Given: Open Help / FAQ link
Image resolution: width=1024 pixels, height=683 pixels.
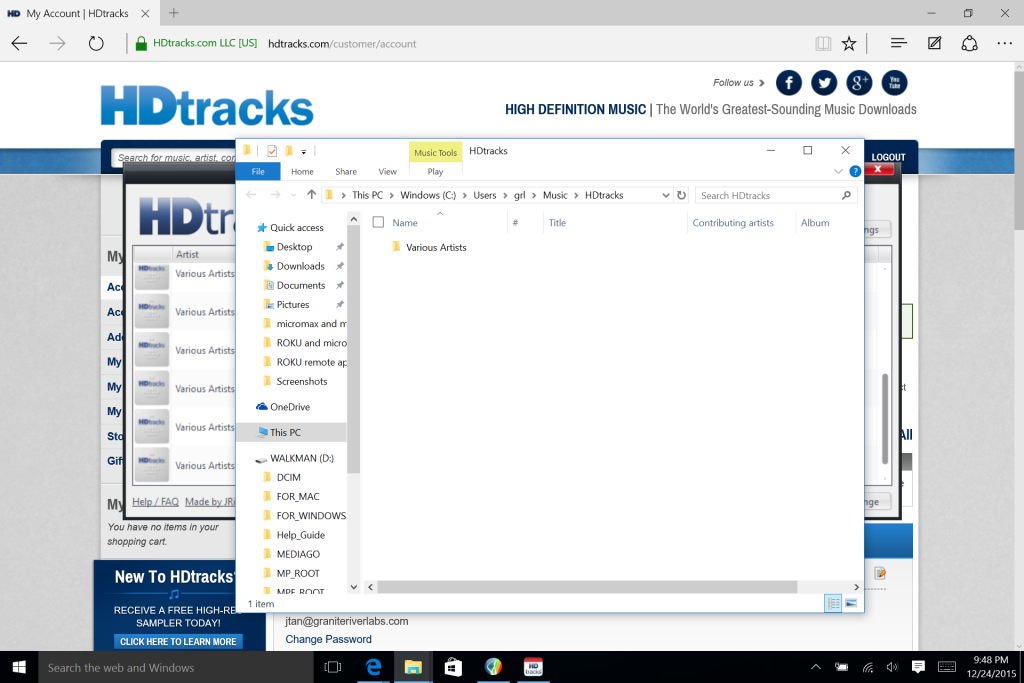Looking at the screenshot, I should coord(155,501).
